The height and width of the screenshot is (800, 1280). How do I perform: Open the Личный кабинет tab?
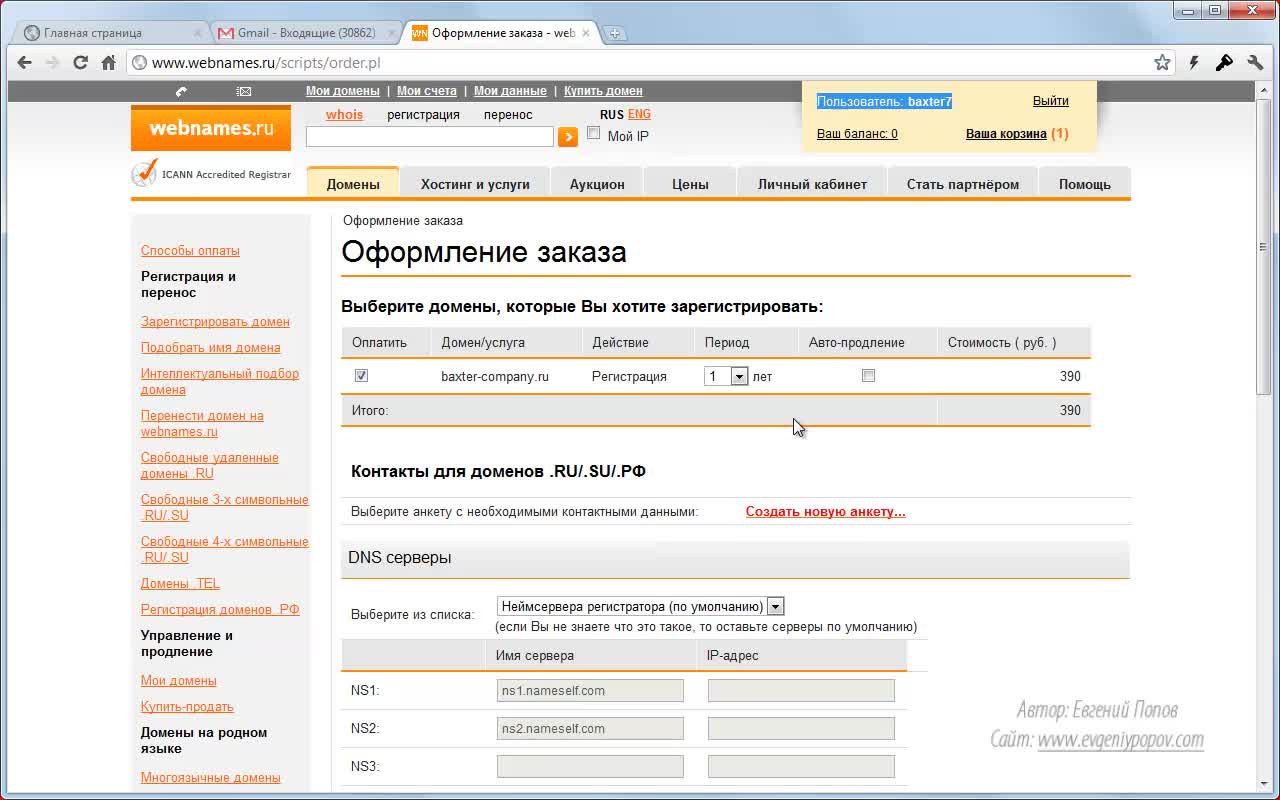[x=812, y=184]
